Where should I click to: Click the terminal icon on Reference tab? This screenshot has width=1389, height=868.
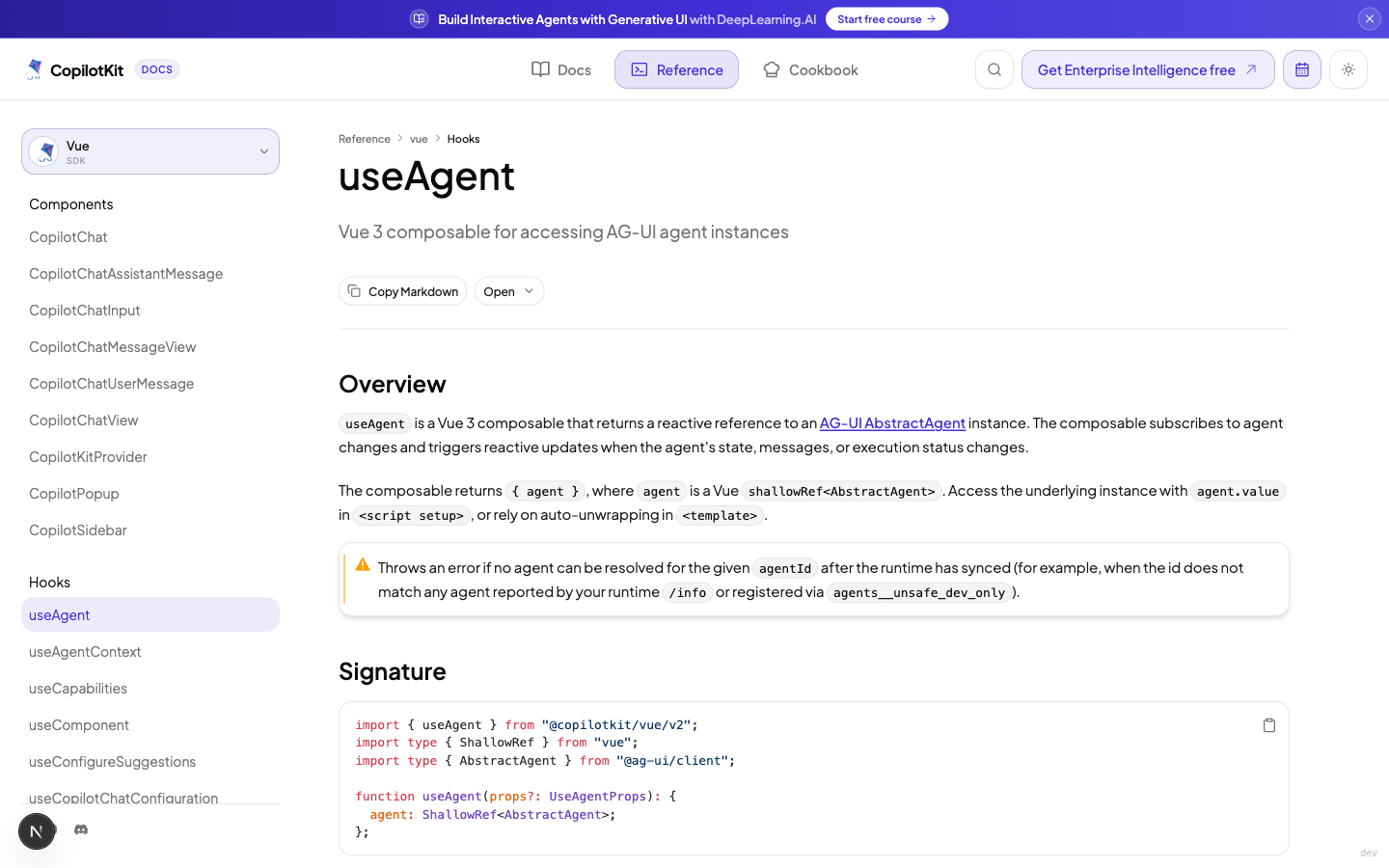(640, 69)
